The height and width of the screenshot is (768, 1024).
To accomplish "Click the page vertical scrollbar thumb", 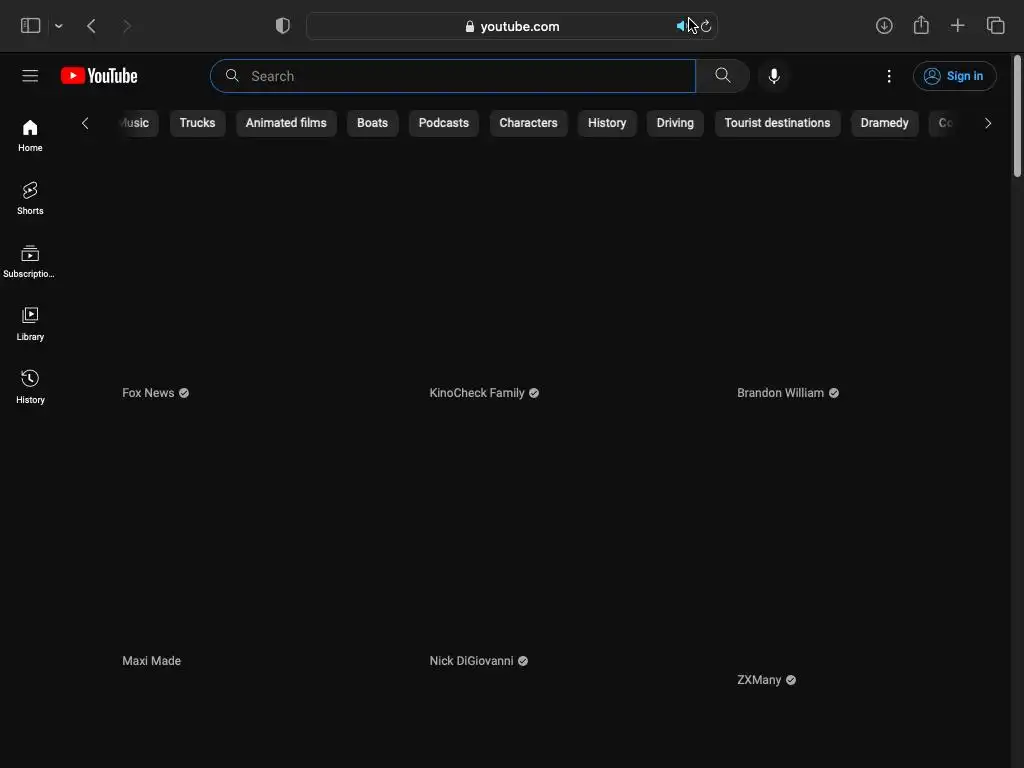I will click(1017, 116).
